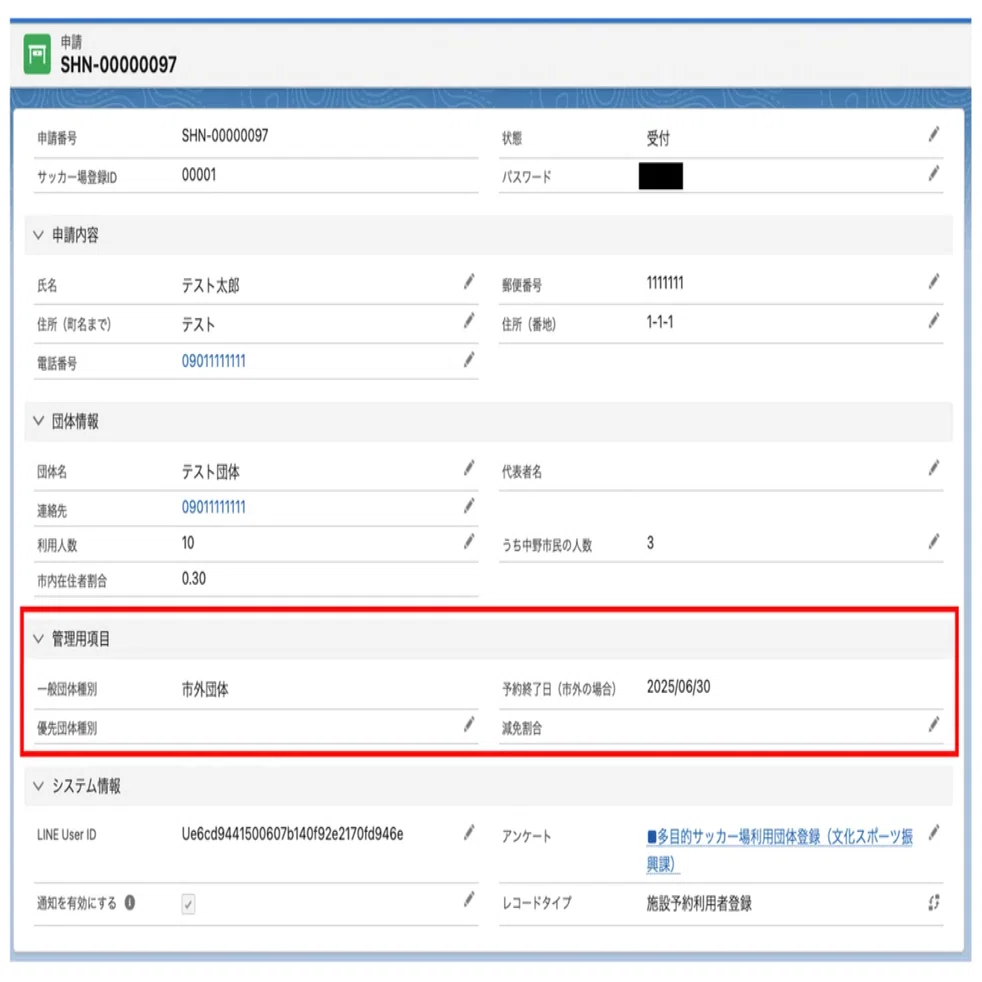Screen dimensions: 982x982
Task: Edit the 住所（町名まで）pencil icon
Action: click(469, 321)
